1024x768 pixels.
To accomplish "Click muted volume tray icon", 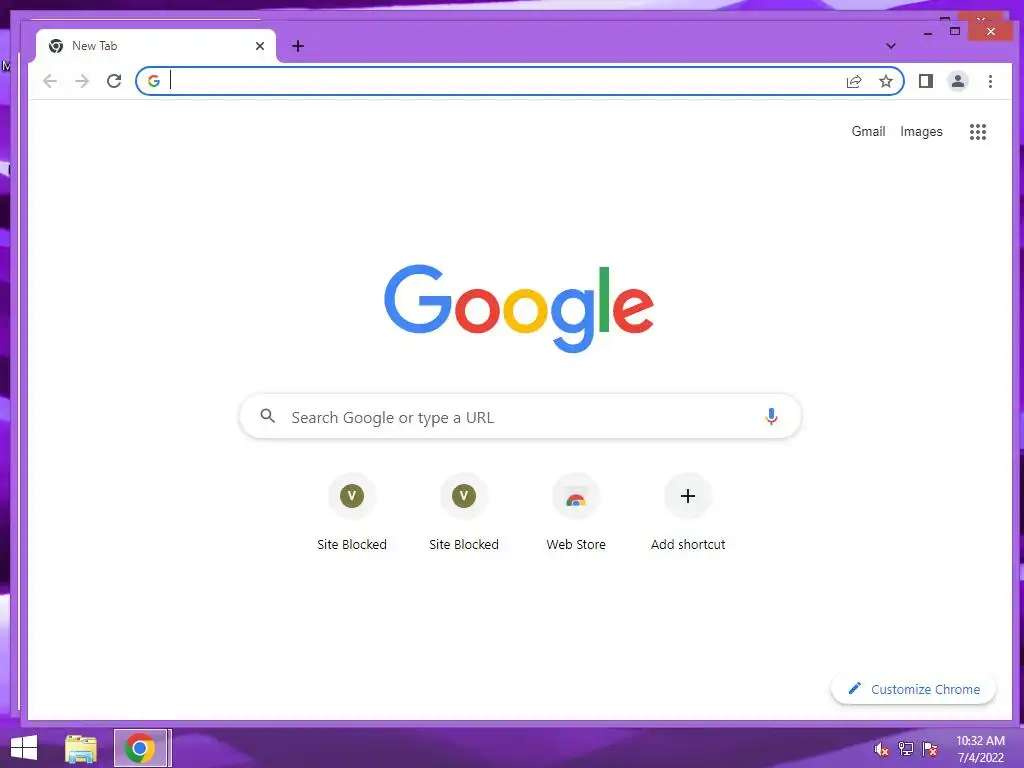I will 880,749.
